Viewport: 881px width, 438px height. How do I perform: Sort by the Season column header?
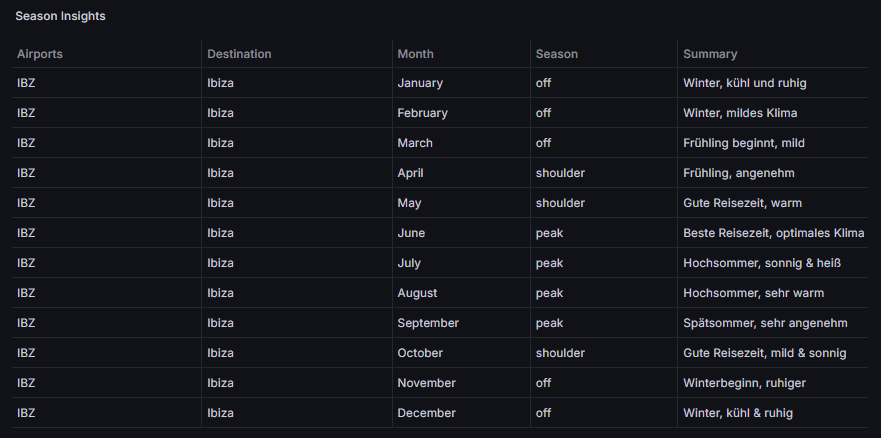pyautogui.click(x=556, y=54)
